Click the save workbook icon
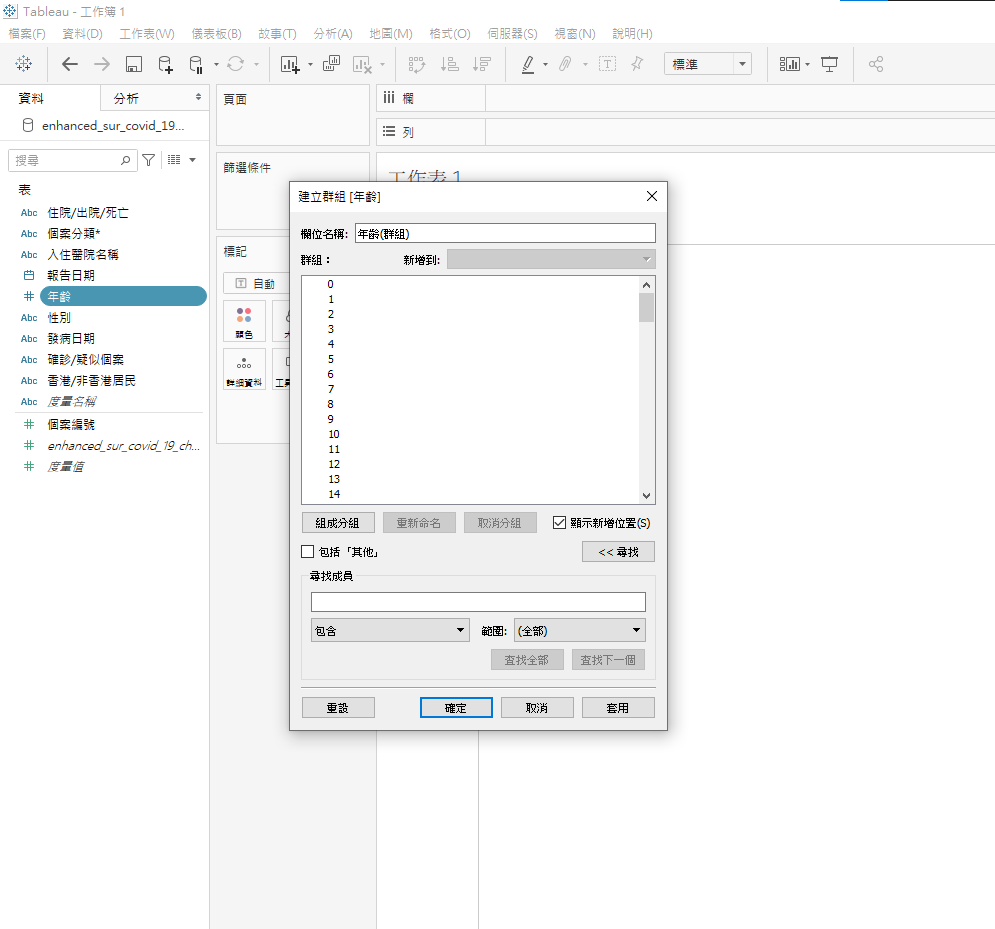The height and width of the screenshot is (929, 995). [133, 64]
